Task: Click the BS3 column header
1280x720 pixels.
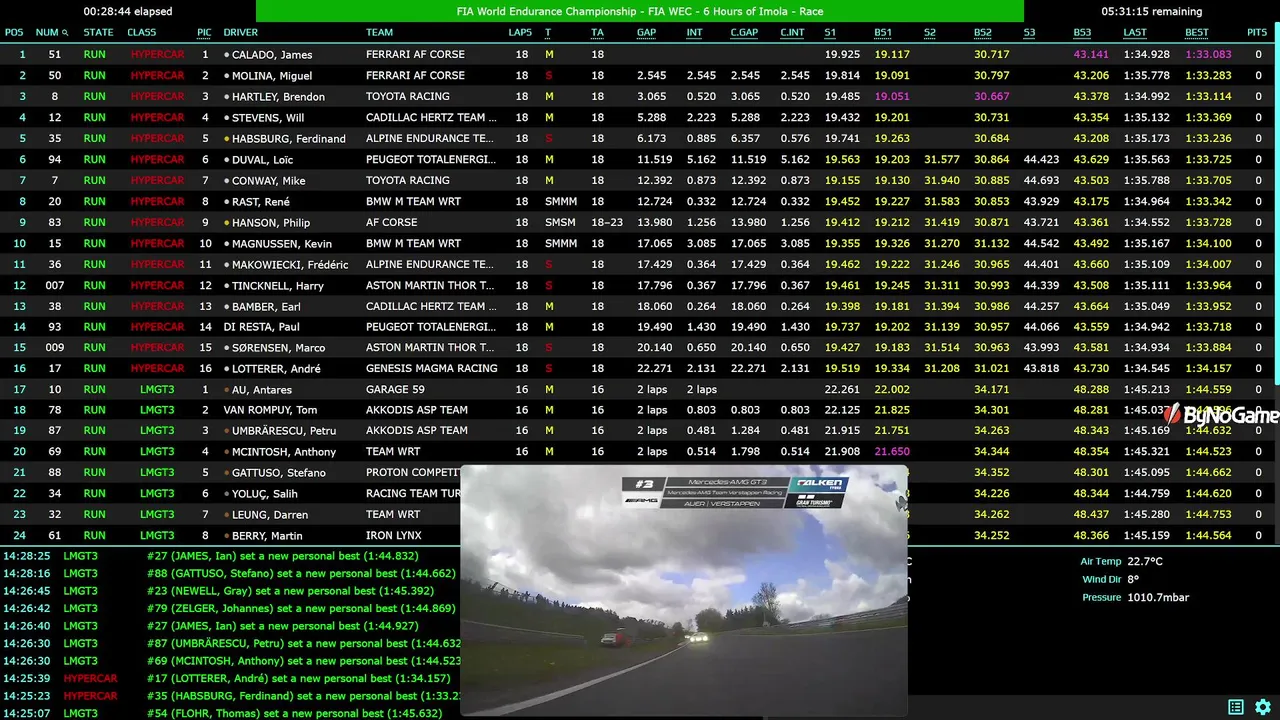Action: tap(1082, 33)
